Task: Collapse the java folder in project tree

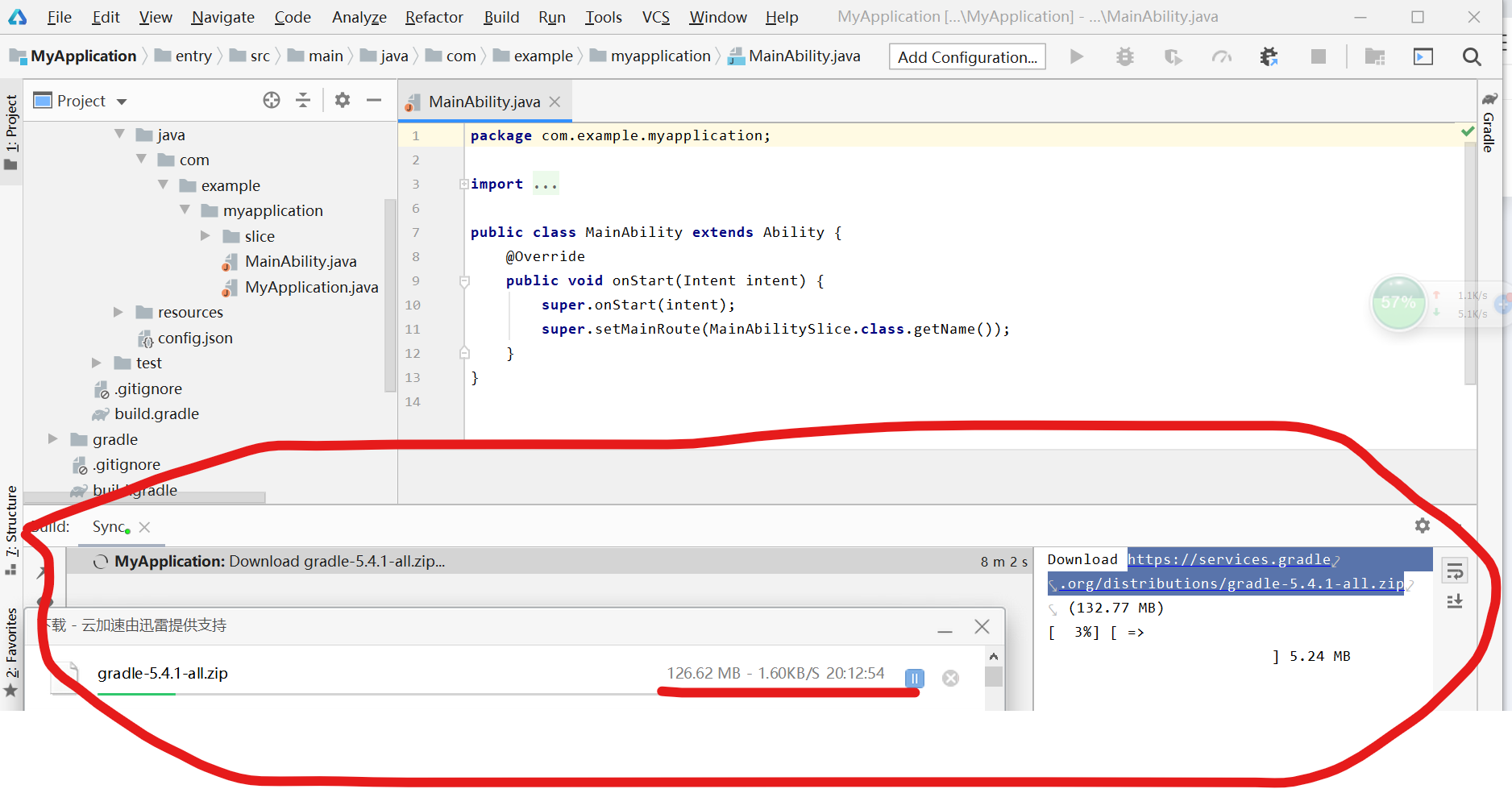Action: (x=119, y=134)
